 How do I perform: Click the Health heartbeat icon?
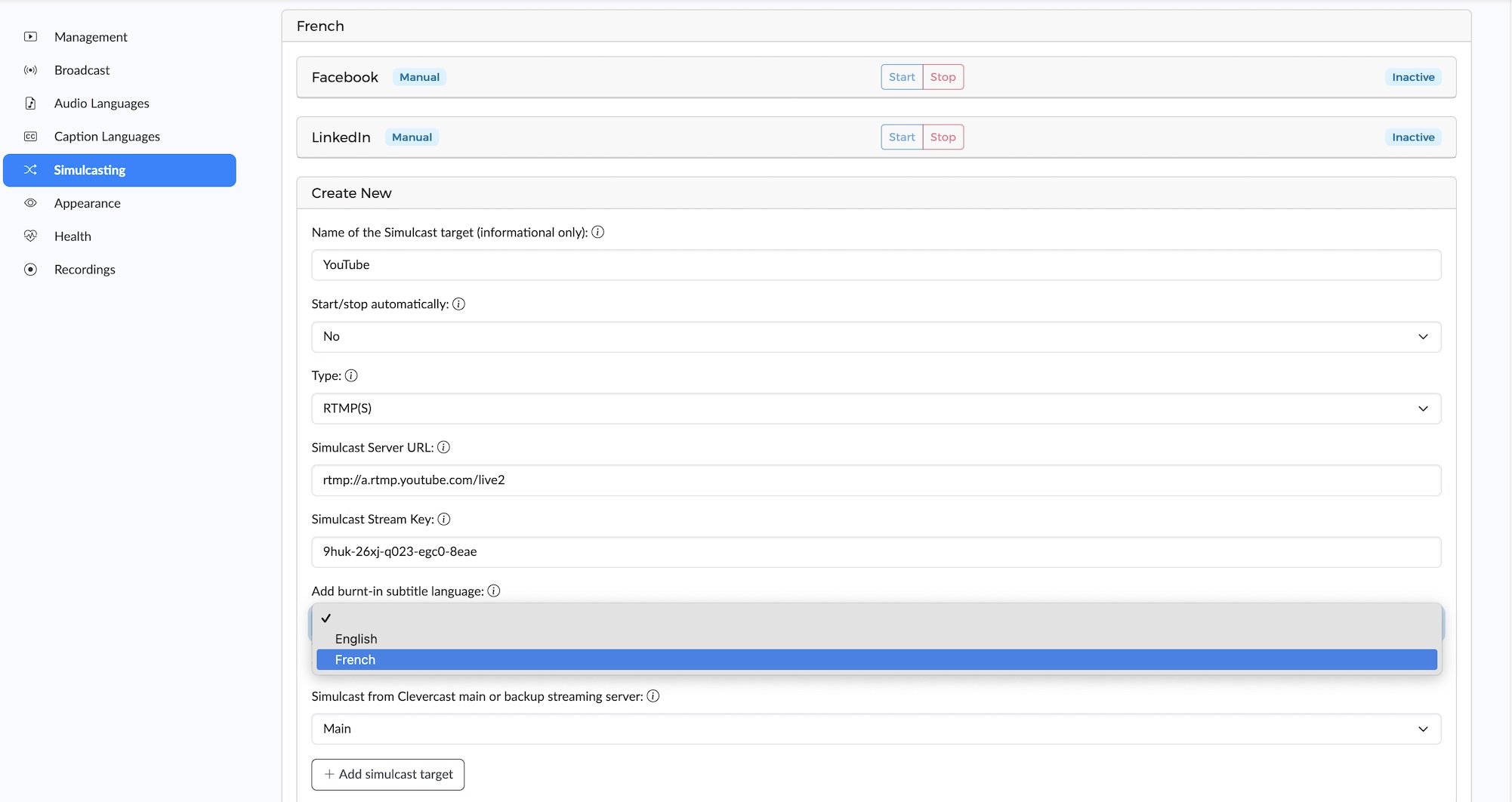pos(30,236)
